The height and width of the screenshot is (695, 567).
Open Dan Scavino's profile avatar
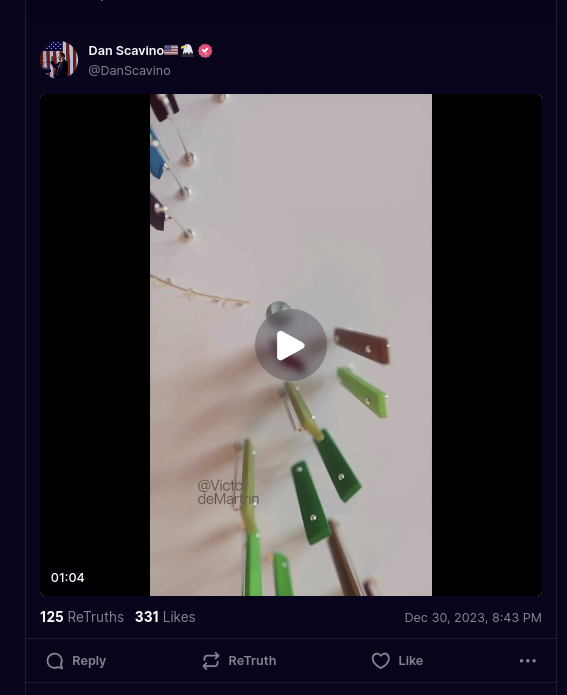pos(59,59)
